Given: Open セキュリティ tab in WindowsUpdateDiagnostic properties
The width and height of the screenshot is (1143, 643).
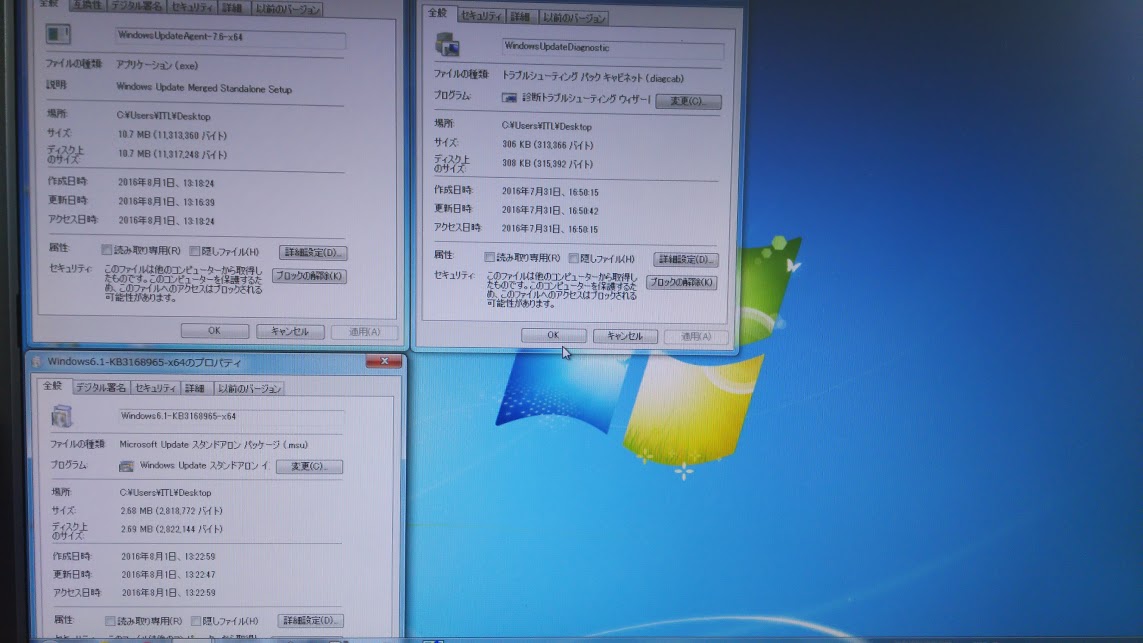Looking at the screenshot, I should (x=481, y=16).
